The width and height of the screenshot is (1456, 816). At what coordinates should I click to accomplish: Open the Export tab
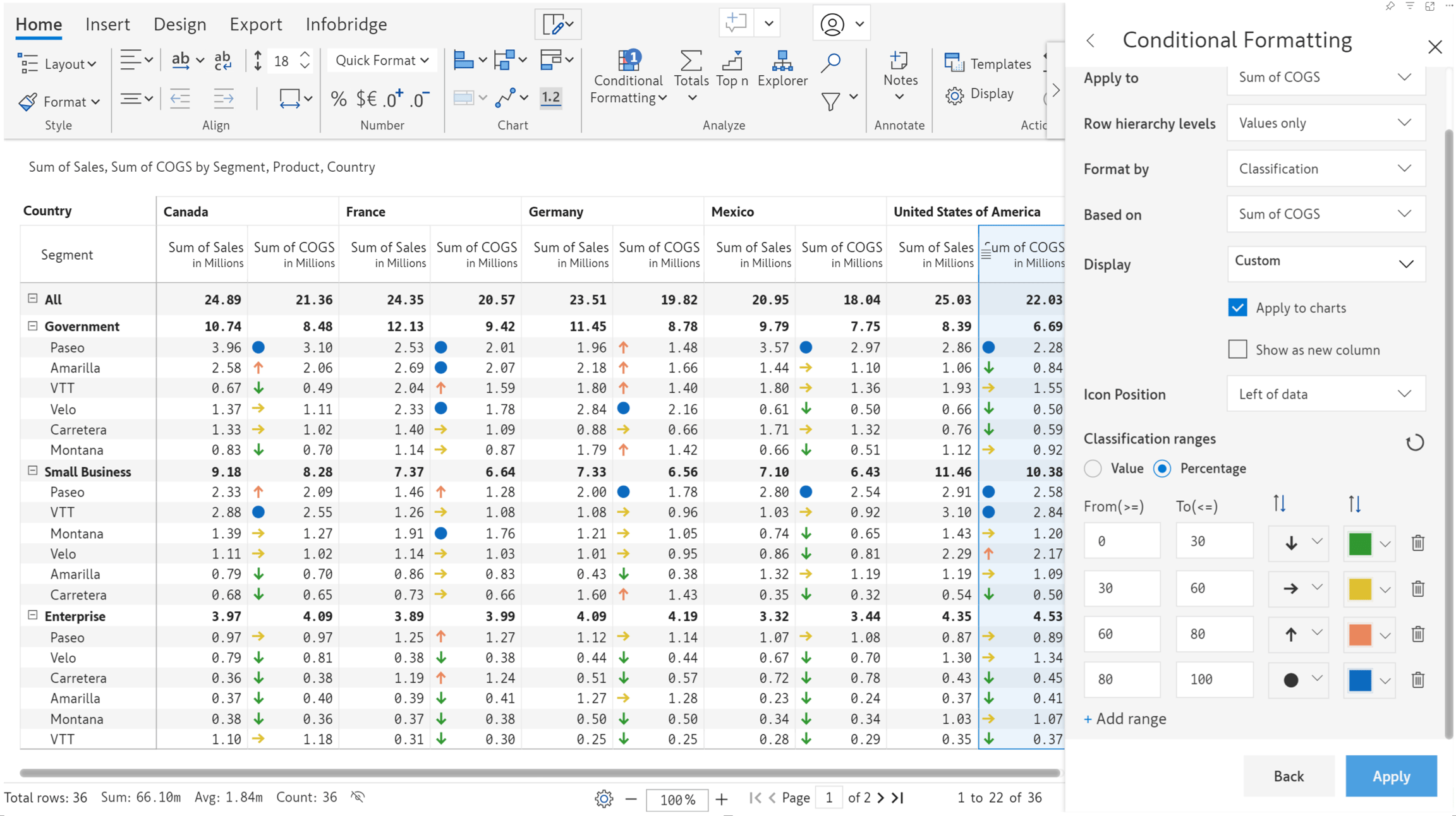point(255,24)
